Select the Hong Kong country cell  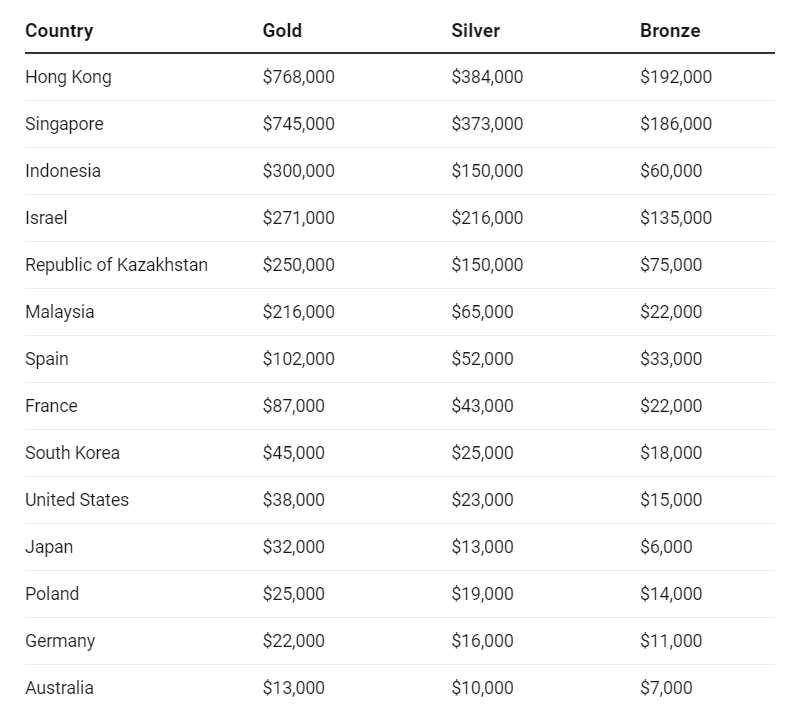(x=68, y=77)
